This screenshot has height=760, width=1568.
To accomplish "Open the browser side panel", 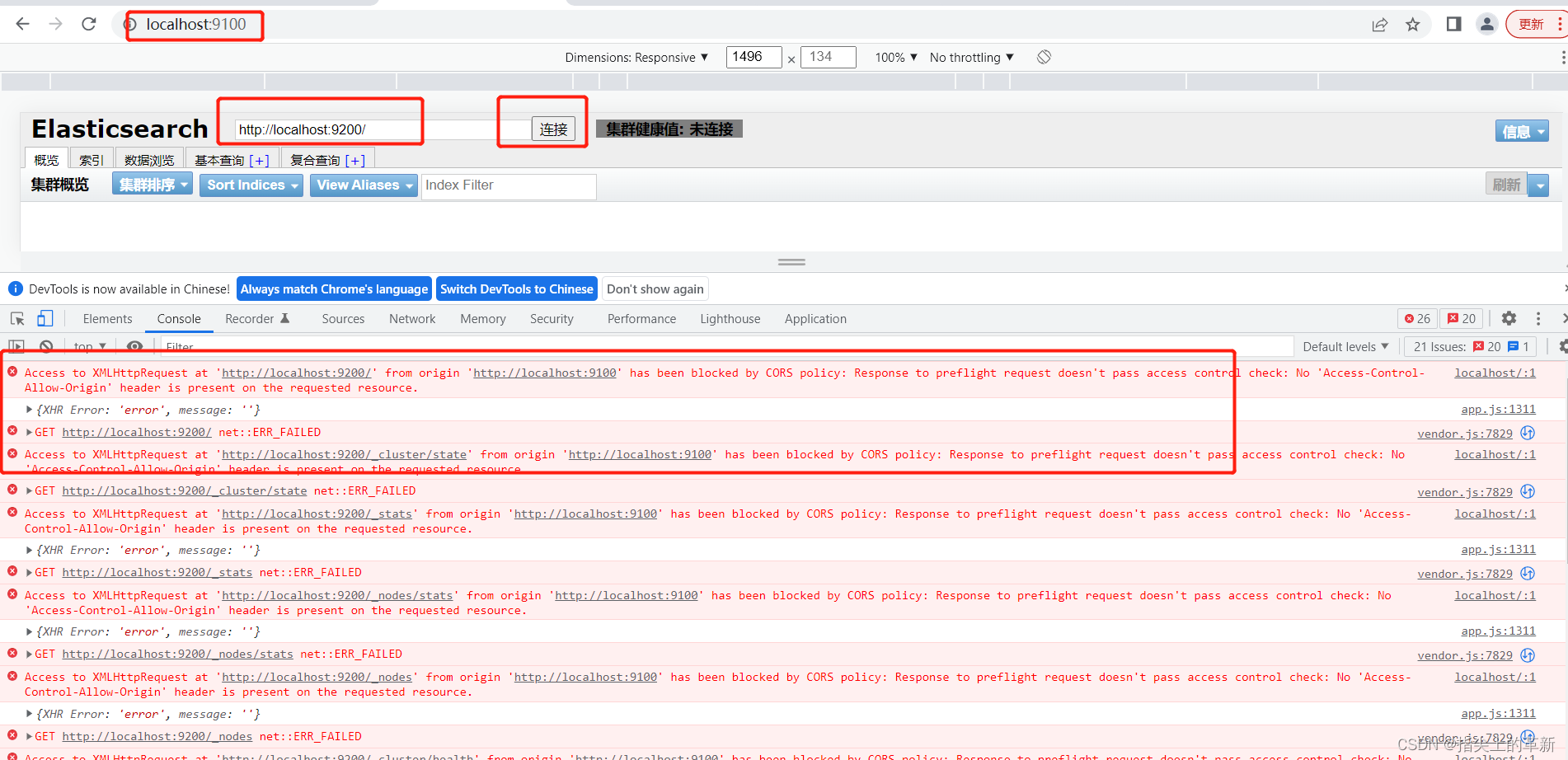I will [1454, 24].
